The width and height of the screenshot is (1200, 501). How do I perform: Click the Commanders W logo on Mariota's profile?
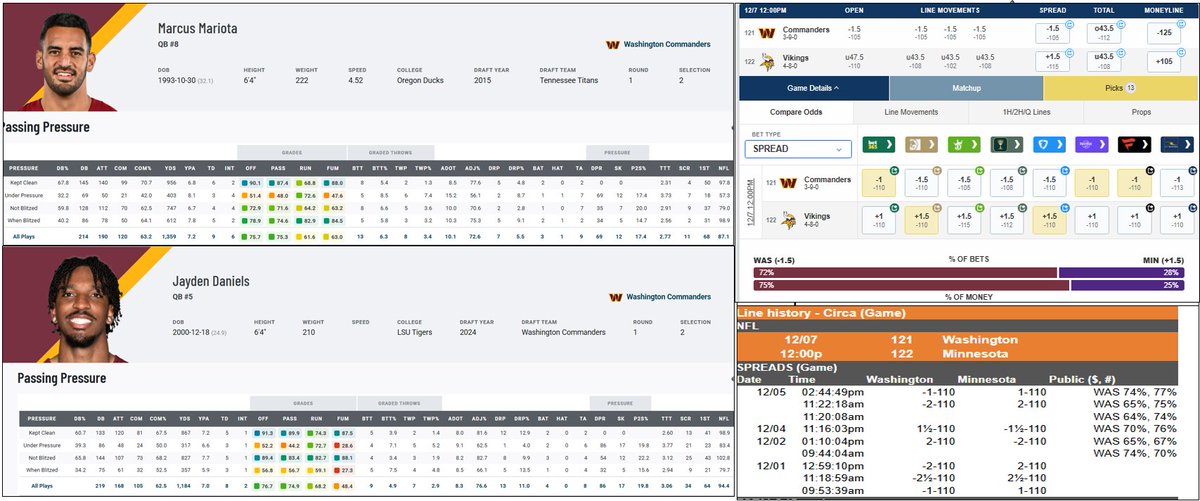point(613,44)
